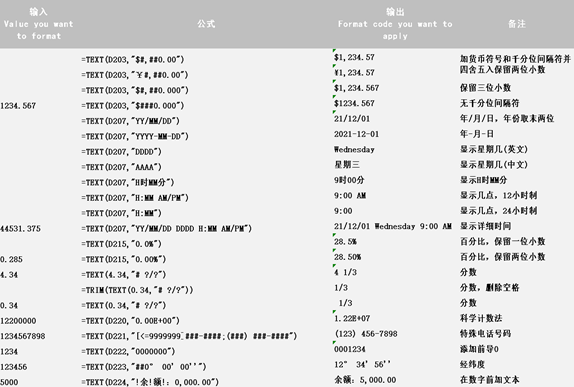This screenshot has height=387, width=574.
Task: Select the output cell 28.5%
Action: (345, 242)
